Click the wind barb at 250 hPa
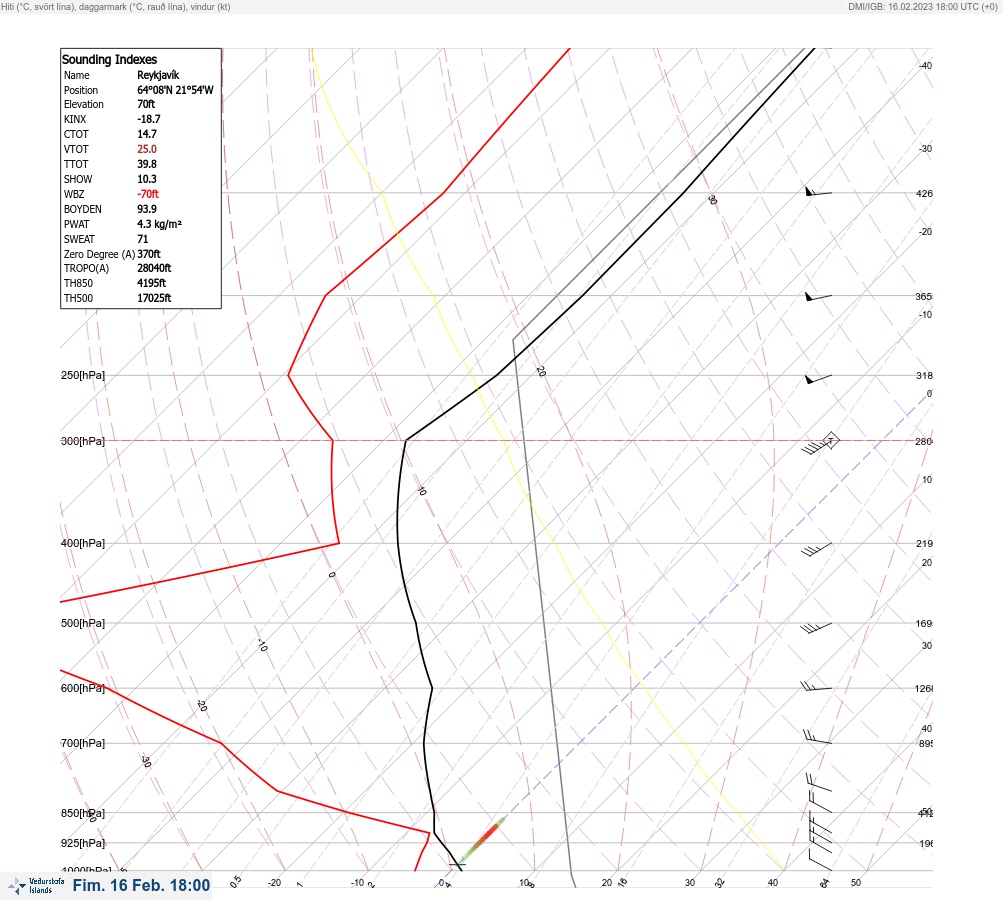This screenshot has width=1003, height=900. [x=818, y=379]
